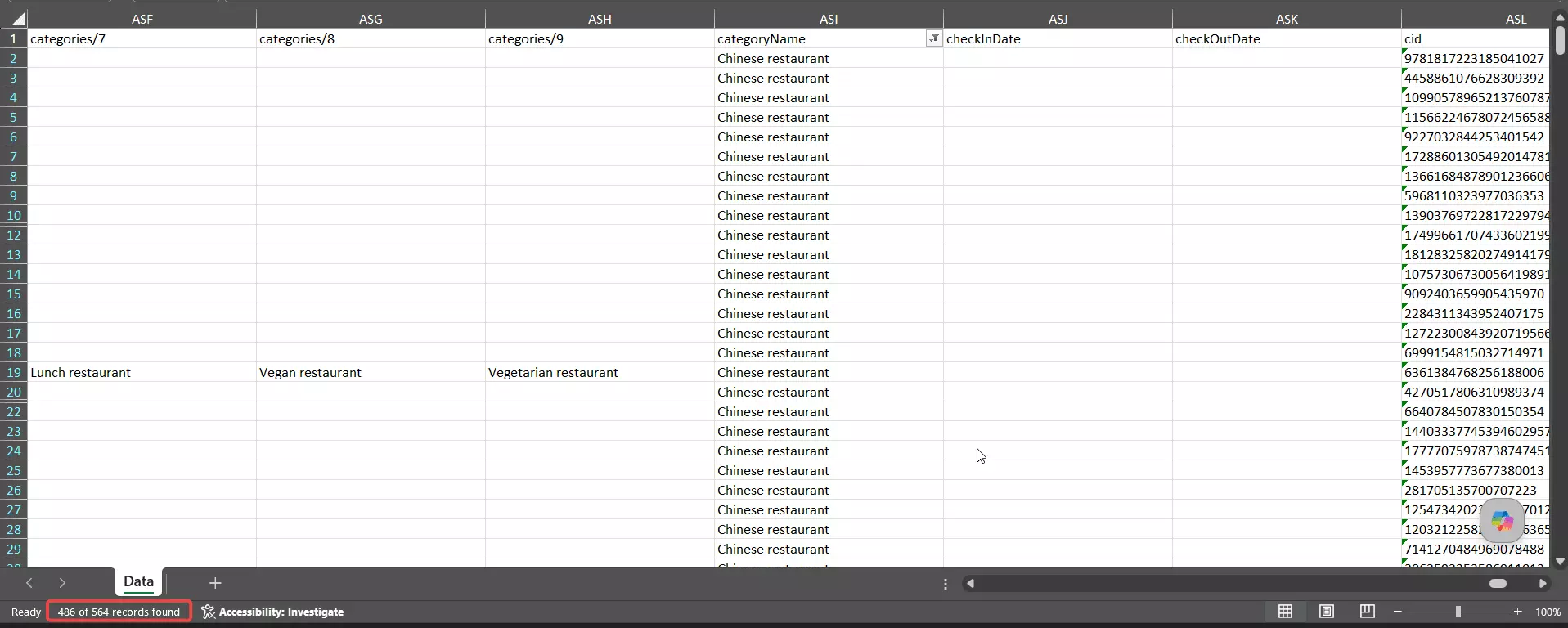Image resolution: width=1568 pixels, height=628 pixels.
Task: Select column ASJ header
Action: point(1058,19)
